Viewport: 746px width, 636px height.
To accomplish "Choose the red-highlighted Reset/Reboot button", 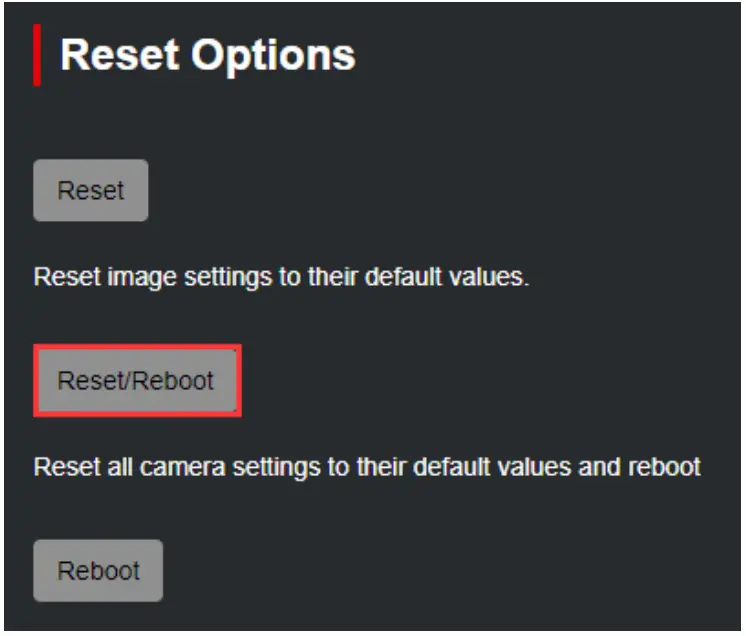I will [136, 381].
